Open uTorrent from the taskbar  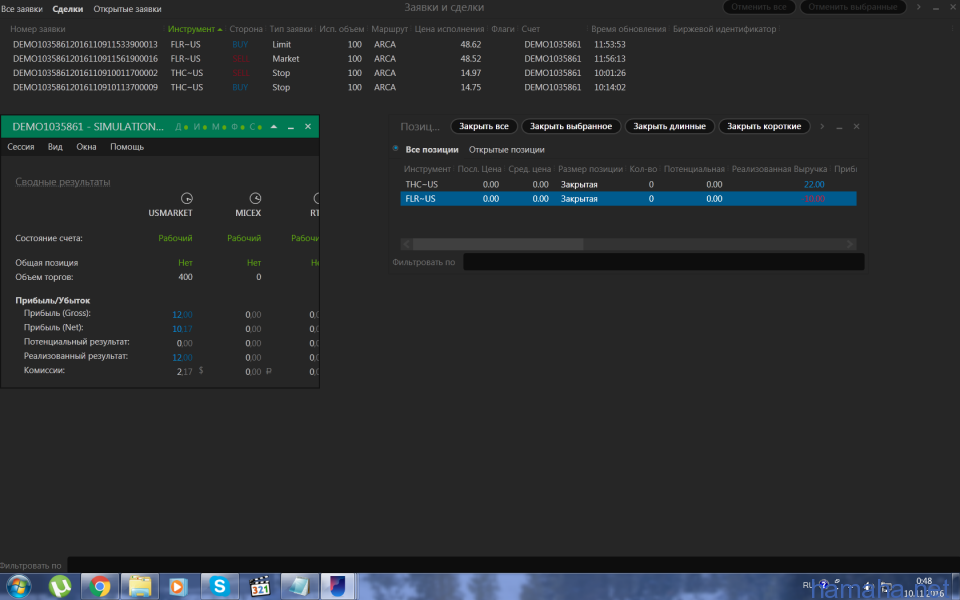click(59, 586)
